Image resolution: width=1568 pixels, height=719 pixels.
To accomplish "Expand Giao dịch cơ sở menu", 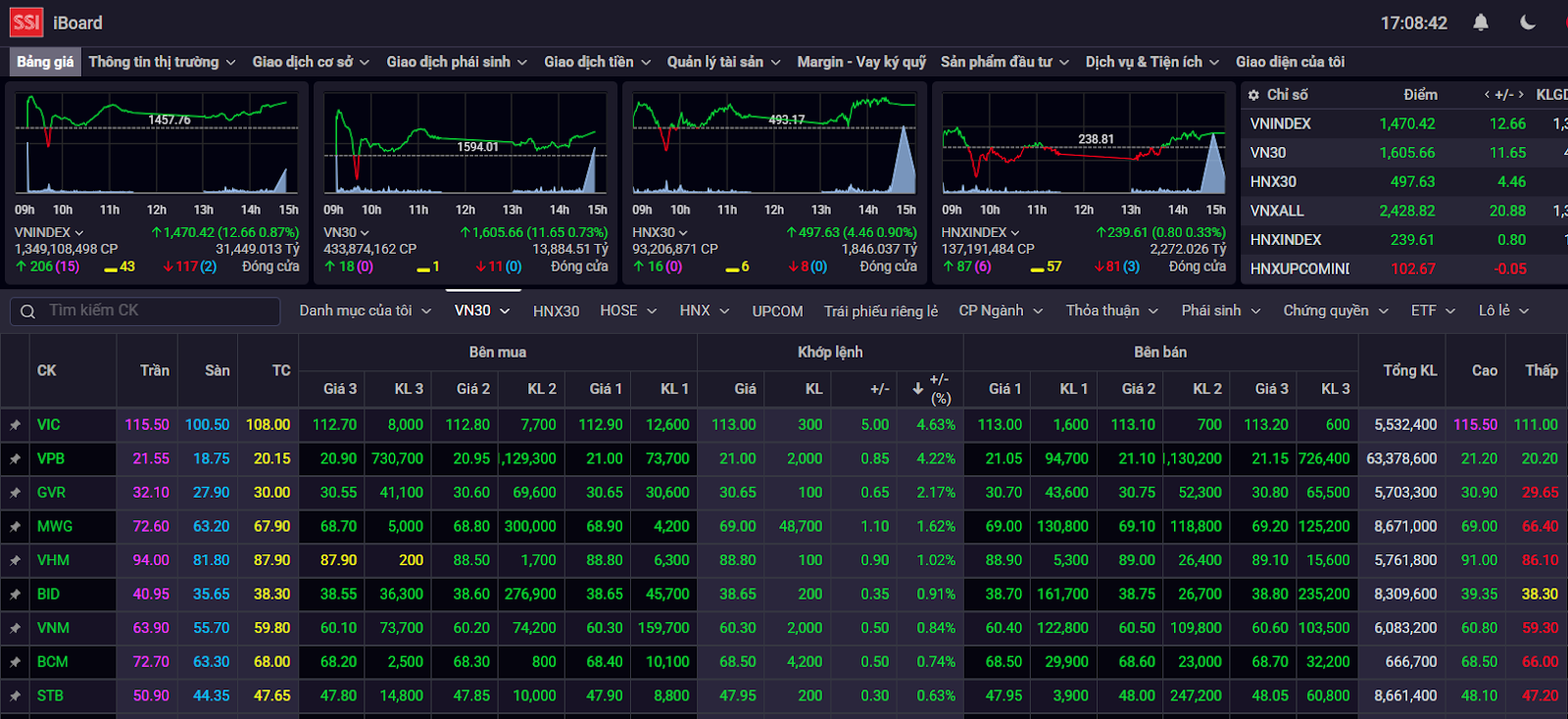I will pos(311,62).
